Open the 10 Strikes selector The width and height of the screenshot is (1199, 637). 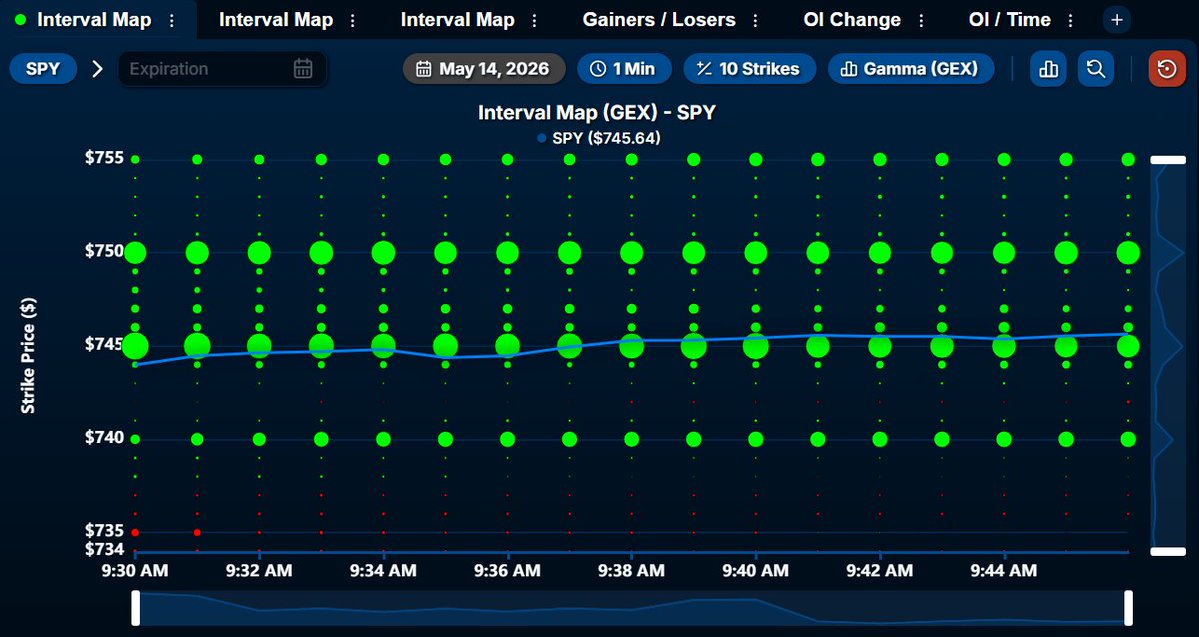point(749,69)
